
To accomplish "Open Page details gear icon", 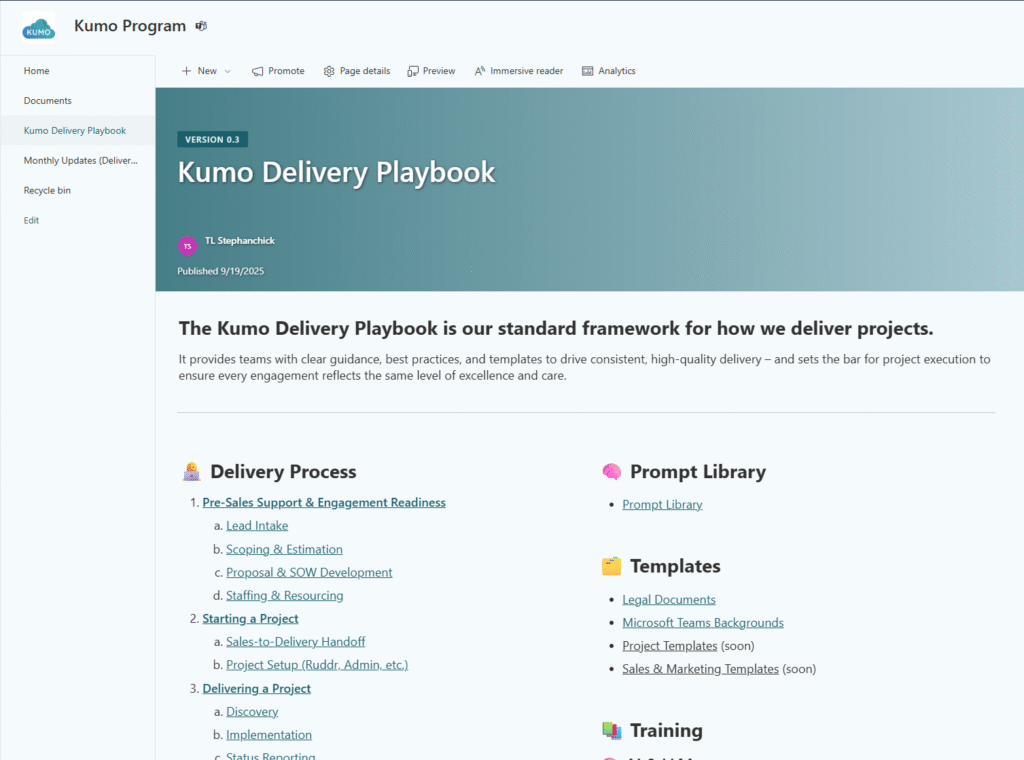I will [329, 71].
